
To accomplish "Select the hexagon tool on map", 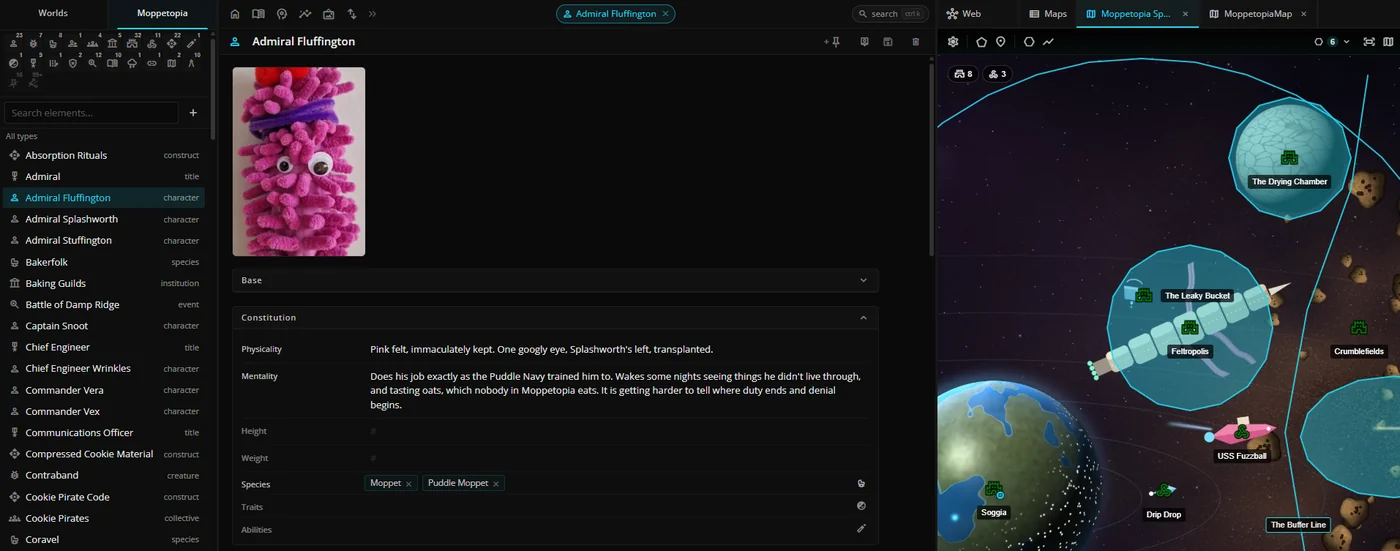I will 1028,42.
